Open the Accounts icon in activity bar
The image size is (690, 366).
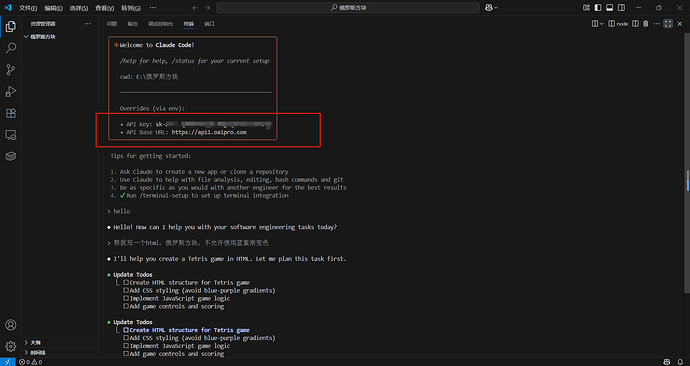tap(11, 325)
